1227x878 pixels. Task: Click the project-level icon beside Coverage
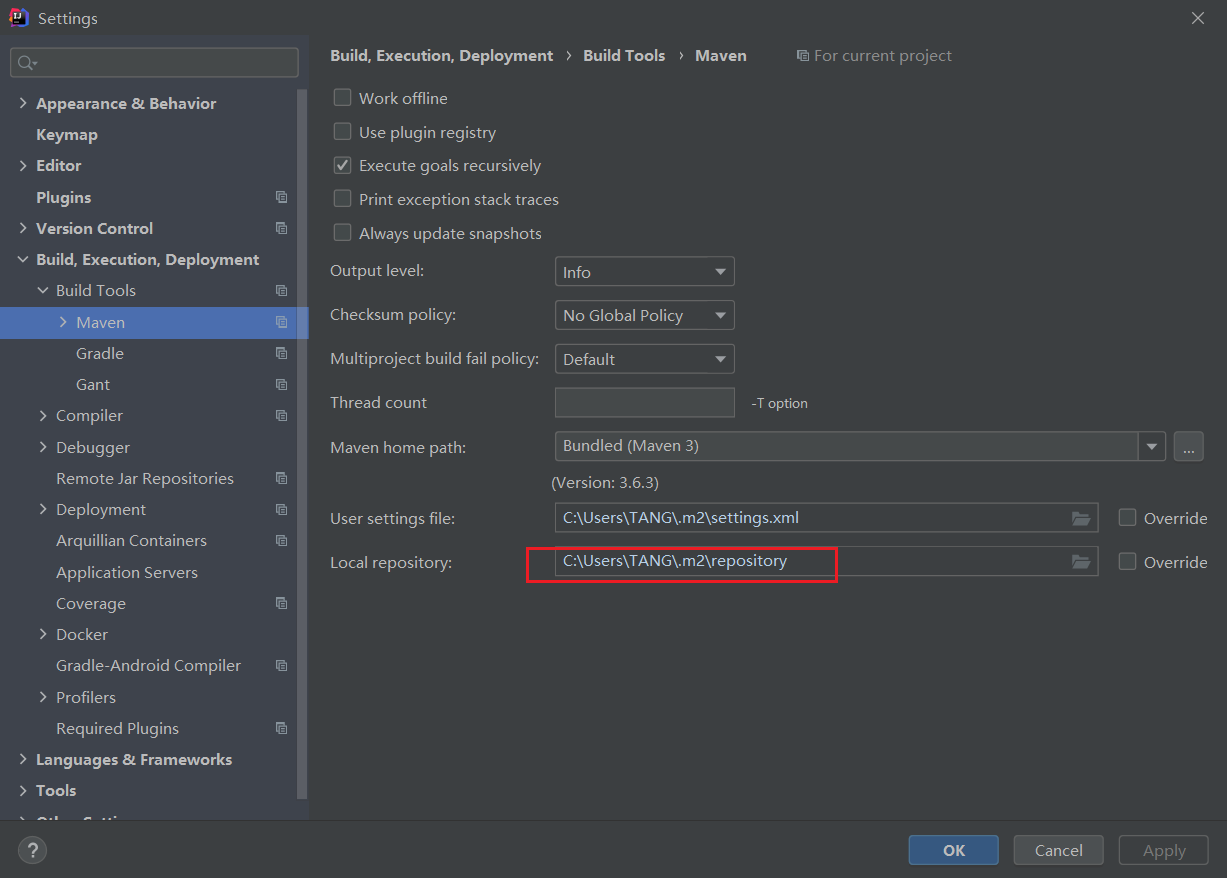282,604
